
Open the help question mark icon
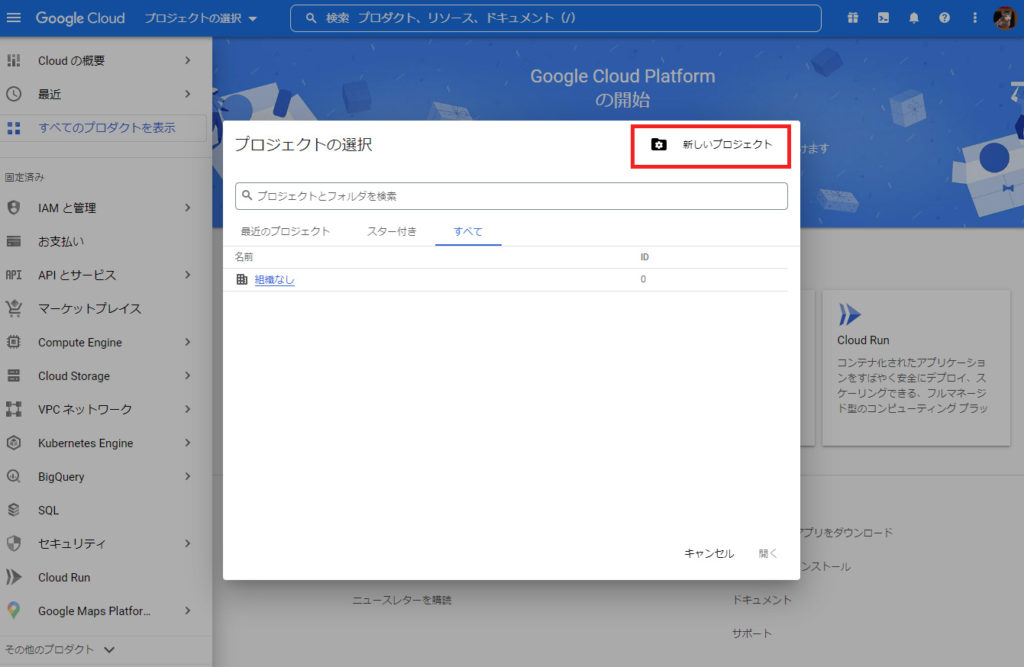pyautogui.click(x=944, y=18)
